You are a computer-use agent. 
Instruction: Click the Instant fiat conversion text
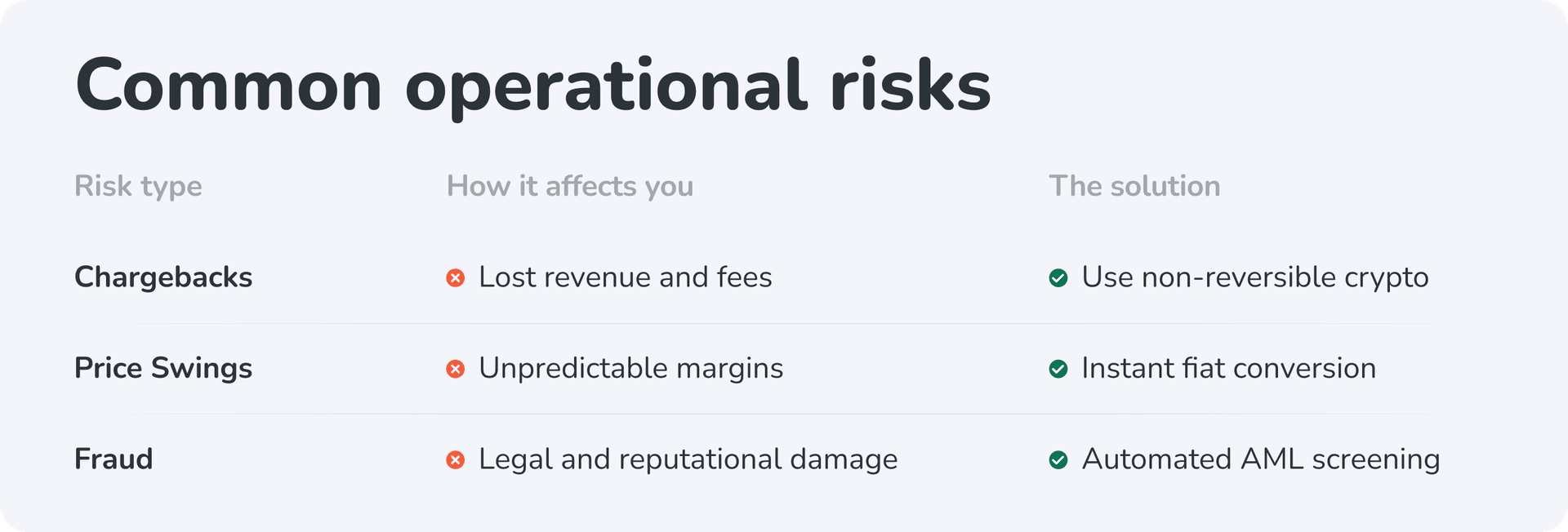tap(1228, 368)
